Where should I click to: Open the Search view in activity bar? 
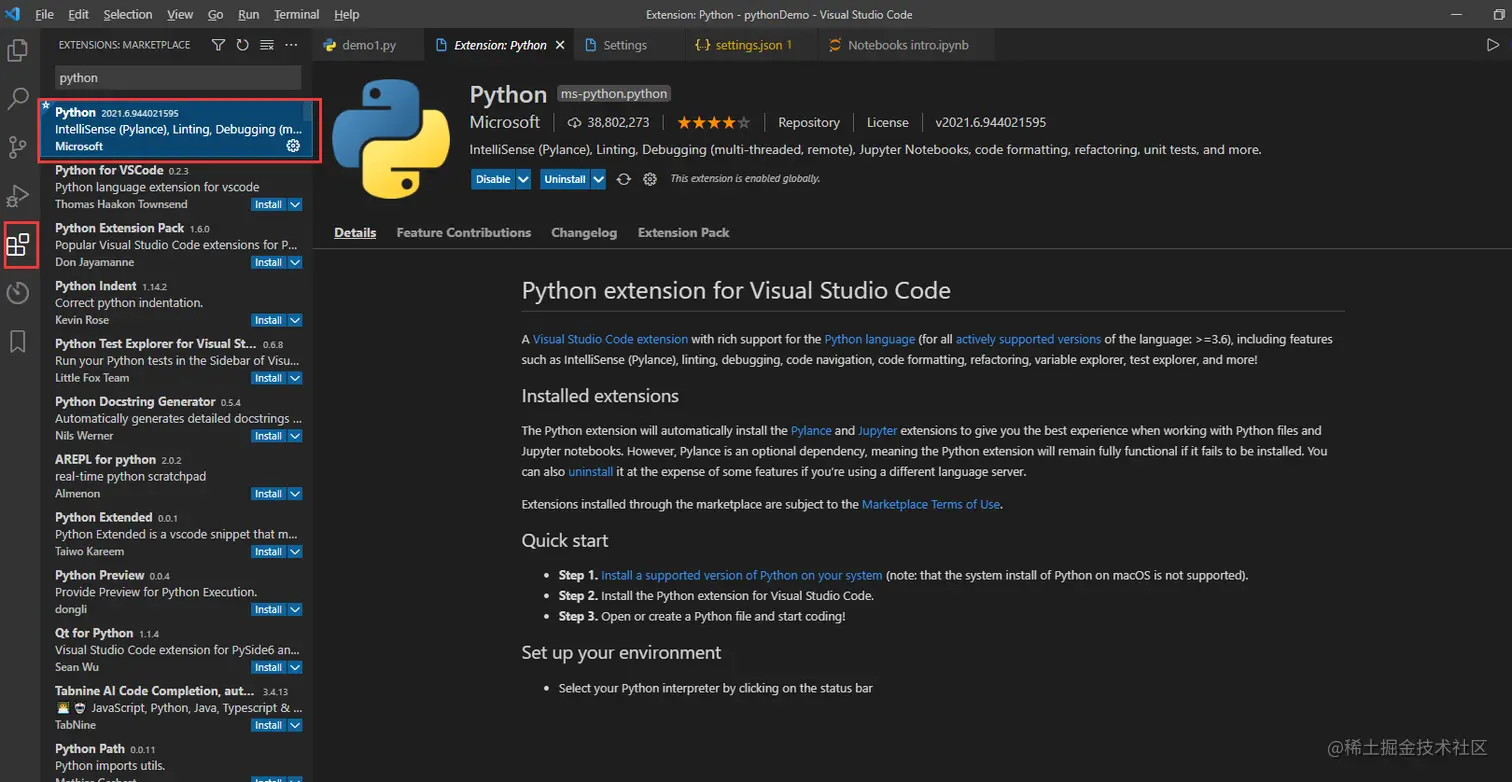[18, 98]
